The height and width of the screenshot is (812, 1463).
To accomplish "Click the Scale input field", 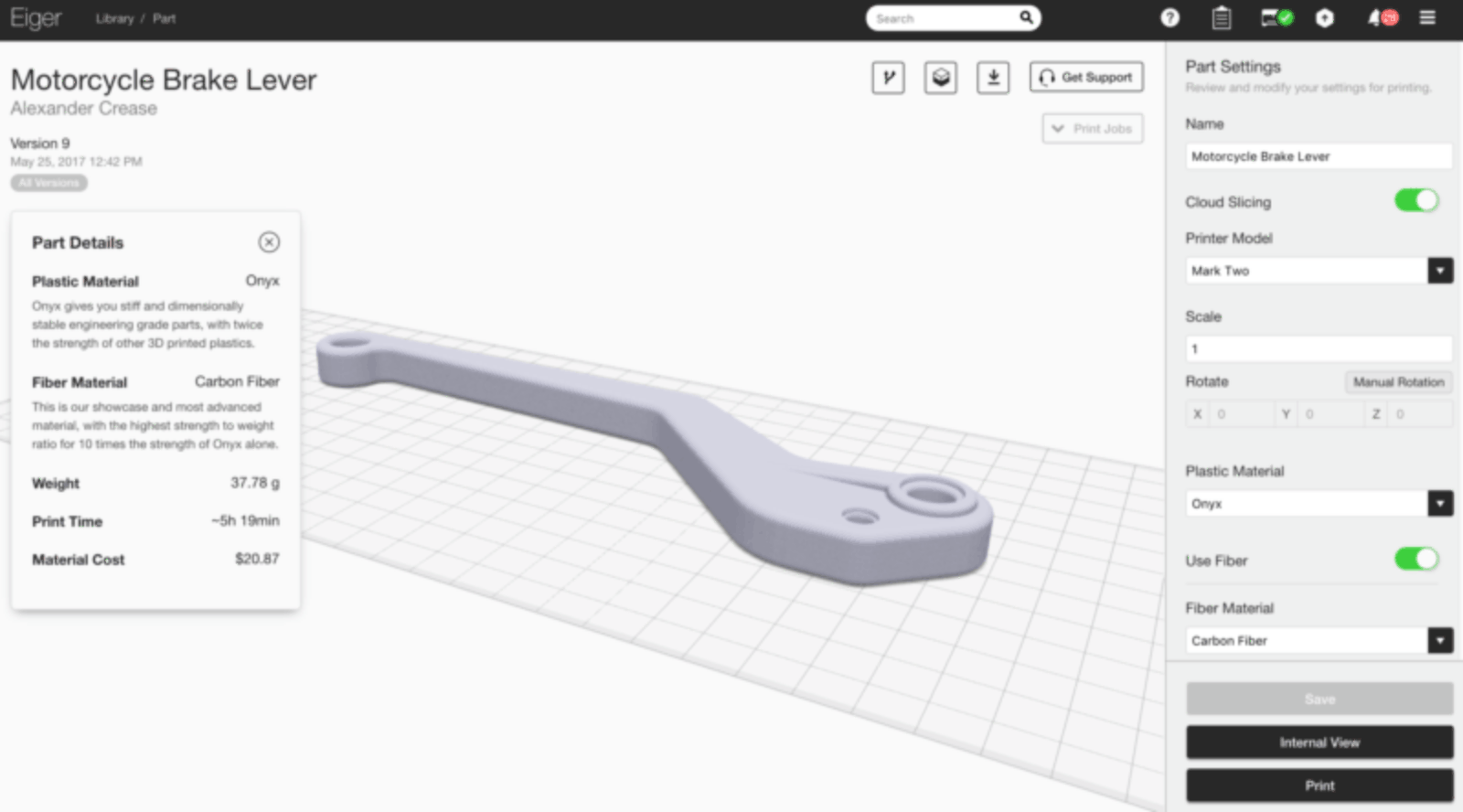I will point(1318,348).
